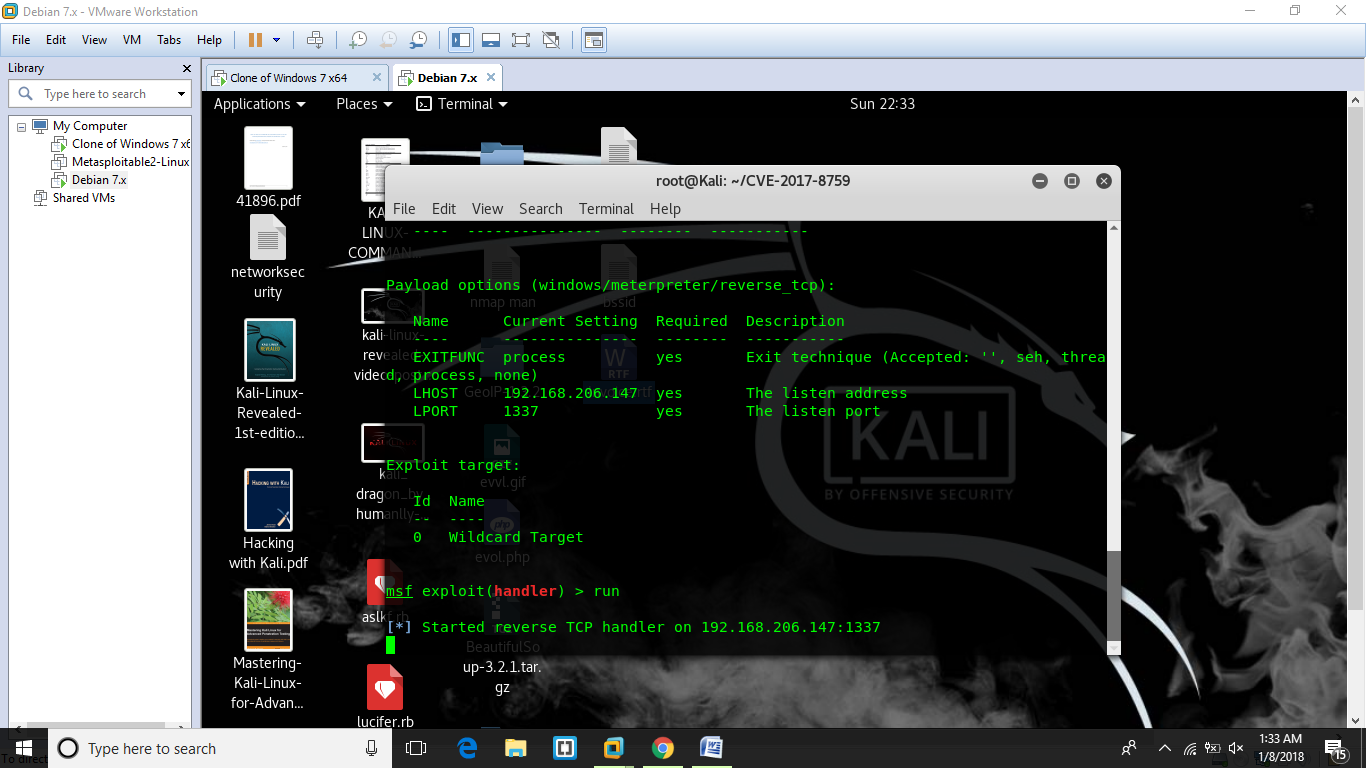Viewport: 1366px width, 768px height.
Task: Select Shared VMs in the Library tree
Action: point(75,198)
